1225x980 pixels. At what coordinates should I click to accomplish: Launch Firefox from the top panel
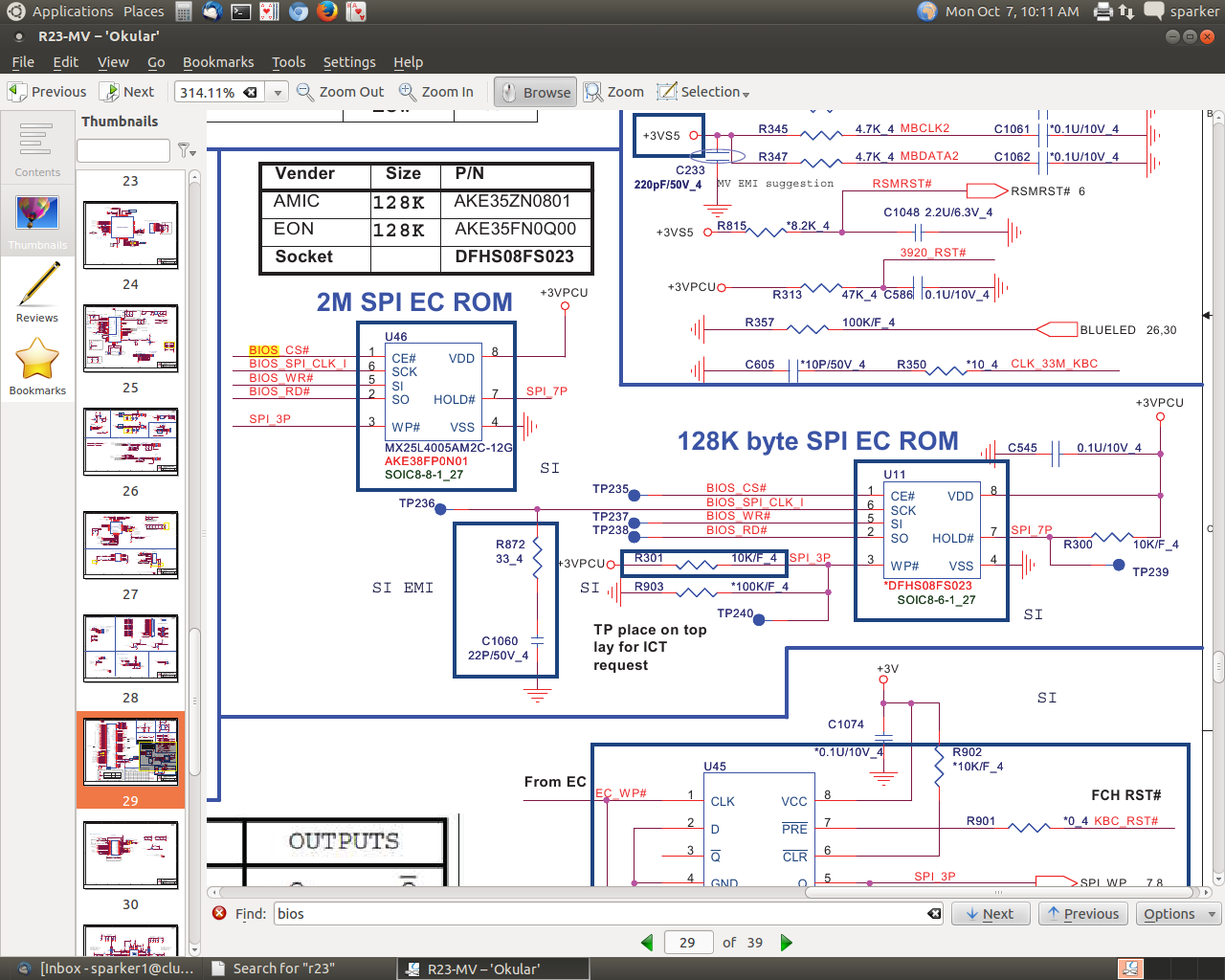click(x=327, y=11)
